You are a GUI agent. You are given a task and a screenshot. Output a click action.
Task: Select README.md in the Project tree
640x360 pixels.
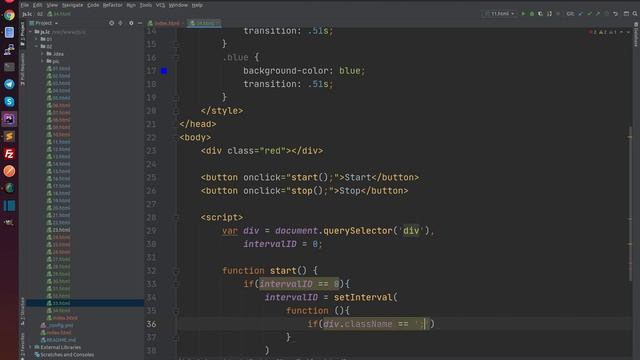click(x=58, y=340)
